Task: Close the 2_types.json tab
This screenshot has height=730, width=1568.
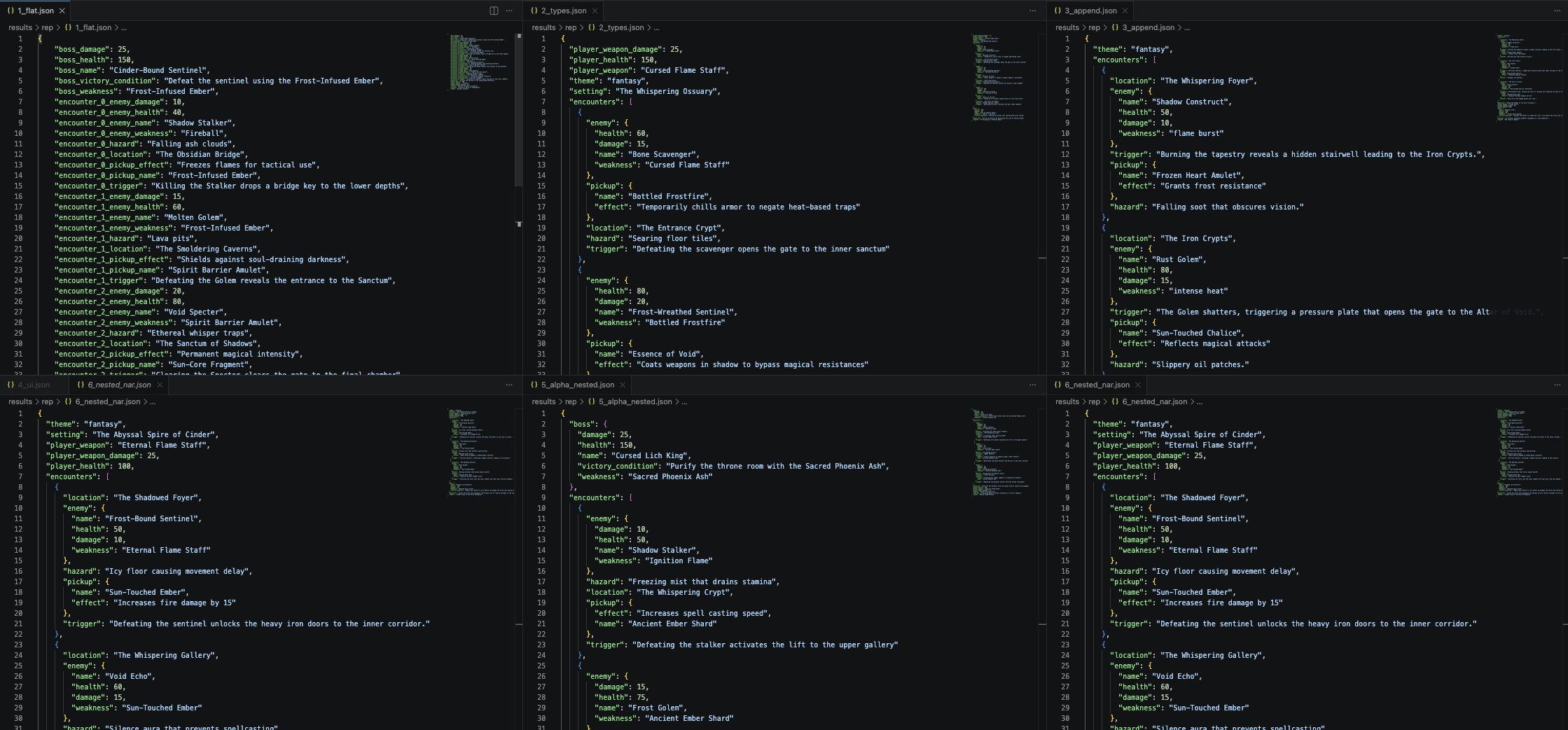Action: coord(595,11)
